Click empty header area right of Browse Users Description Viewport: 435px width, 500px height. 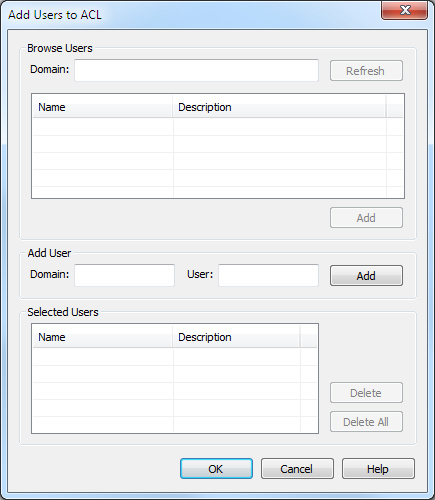click(395, 107)
